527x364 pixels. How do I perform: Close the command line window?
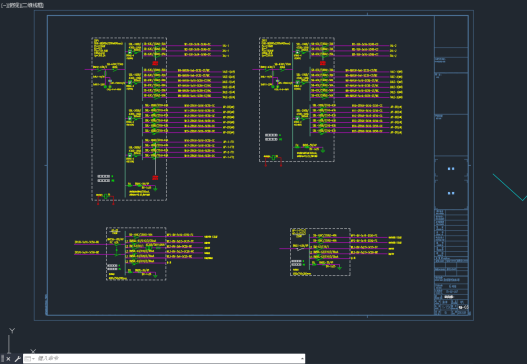[8, 359]
